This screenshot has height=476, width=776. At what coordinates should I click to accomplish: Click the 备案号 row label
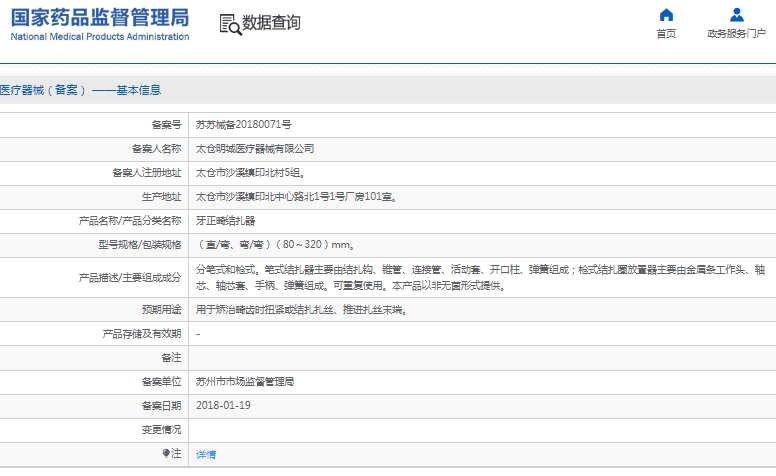pyautogui.click(x=166, y=125)
